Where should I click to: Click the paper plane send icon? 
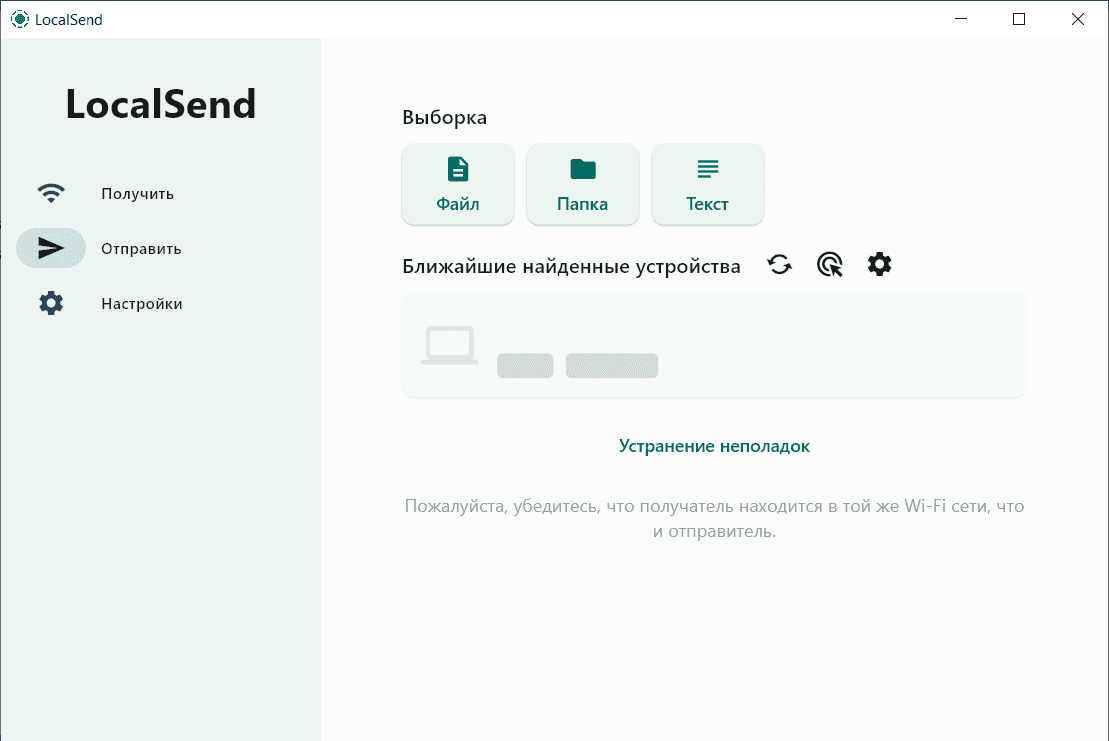click(51, 248)
